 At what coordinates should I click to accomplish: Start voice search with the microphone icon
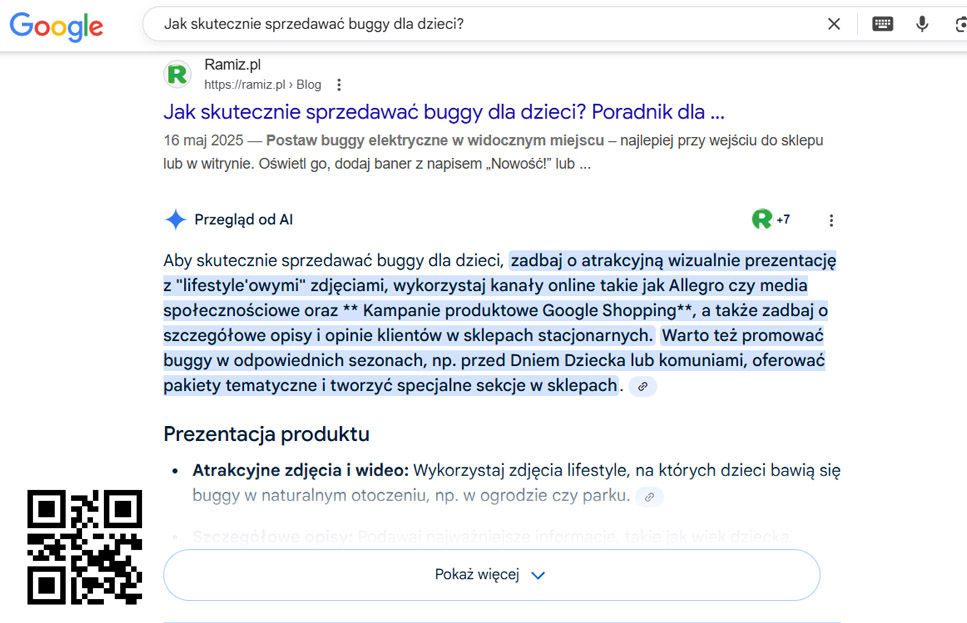click(922, 24)
